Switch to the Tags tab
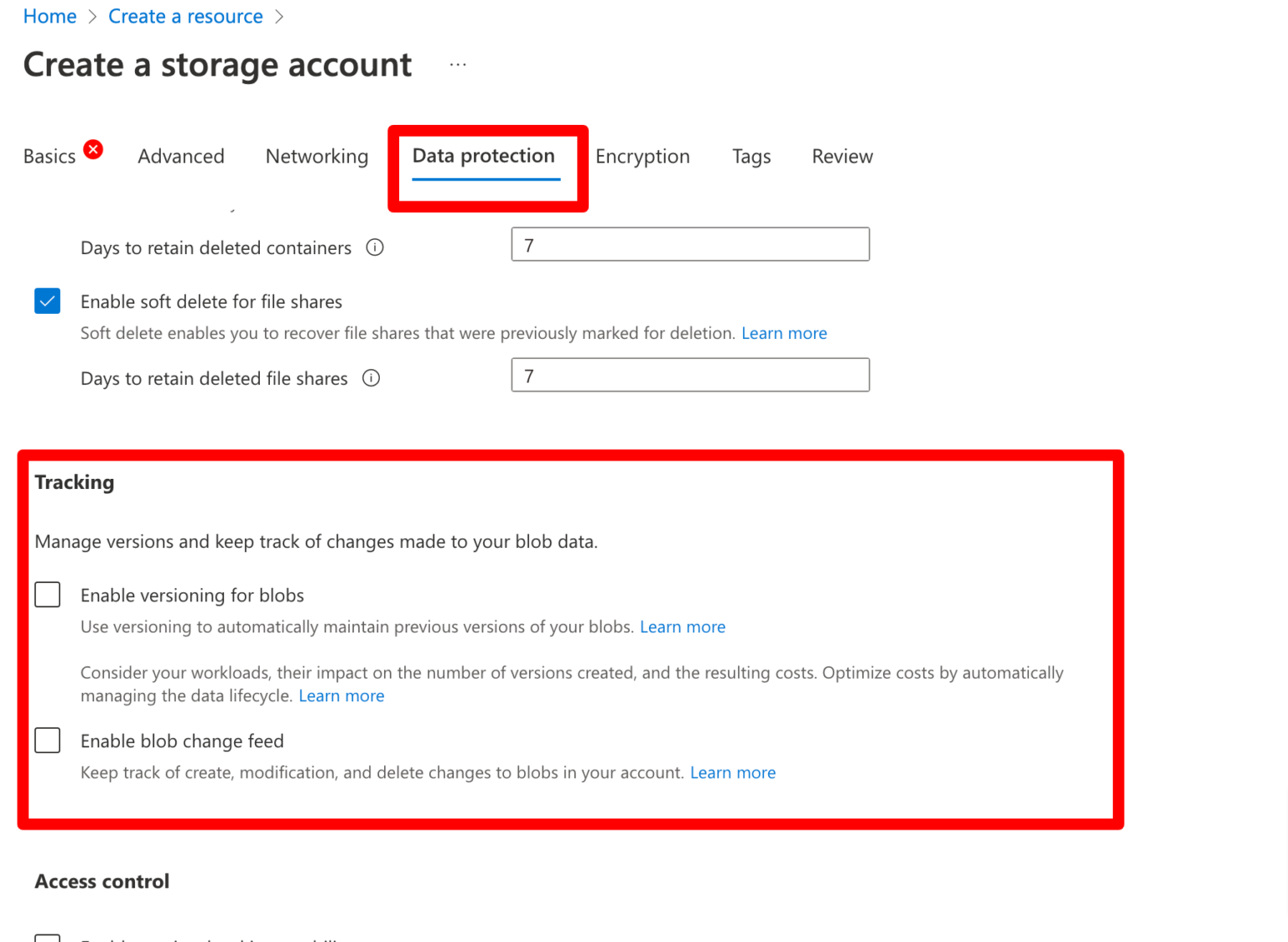Image resolution: width=1288 pixels, height=942 pixels. point(750,156)
